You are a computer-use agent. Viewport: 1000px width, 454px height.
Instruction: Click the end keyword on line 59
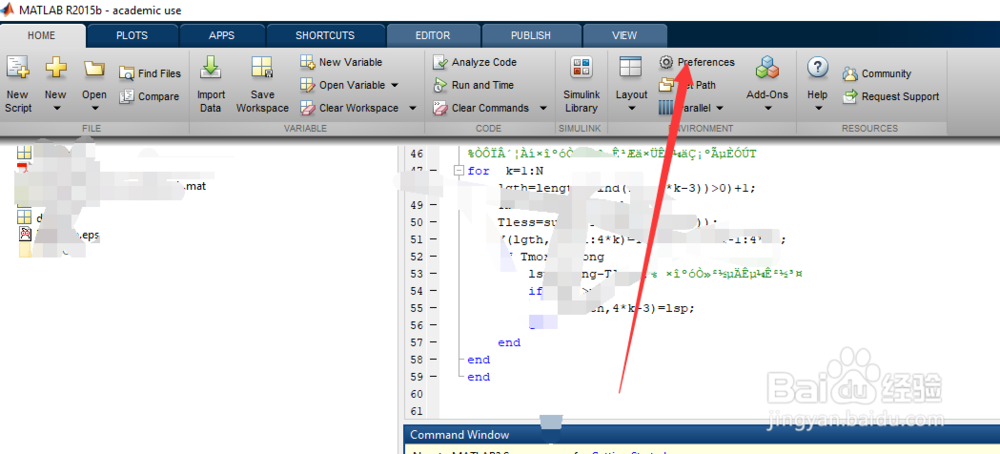coord(478,377)
